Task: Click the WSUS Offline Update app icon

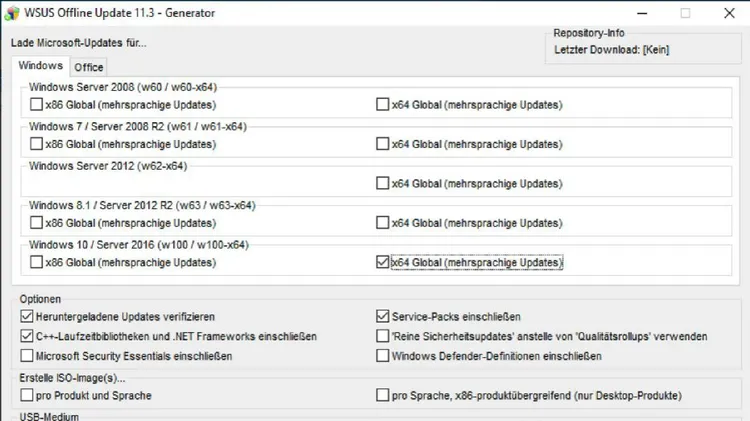Action: (x=11, y=13)
